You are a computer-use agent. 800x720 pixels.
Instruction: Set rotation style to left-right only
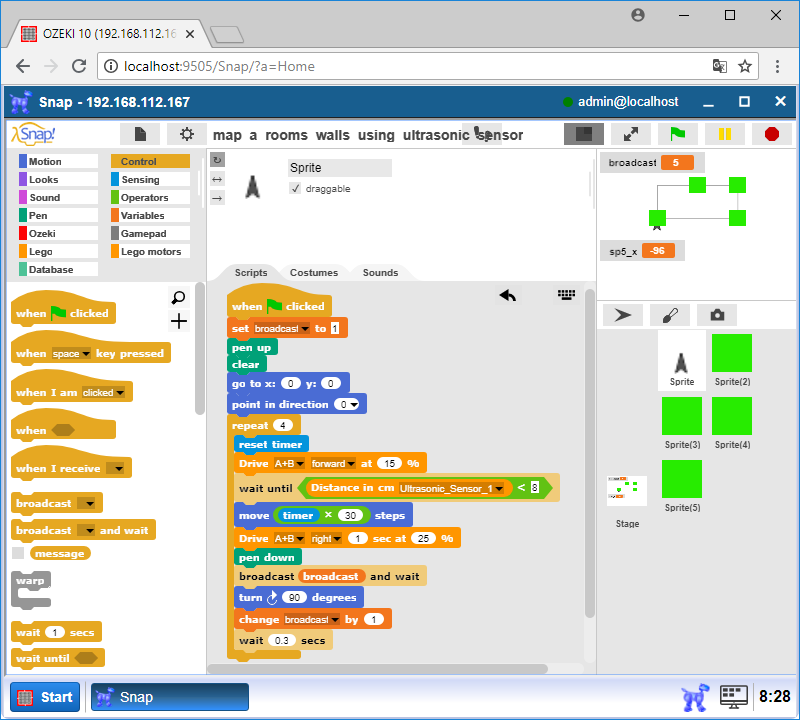217,179
